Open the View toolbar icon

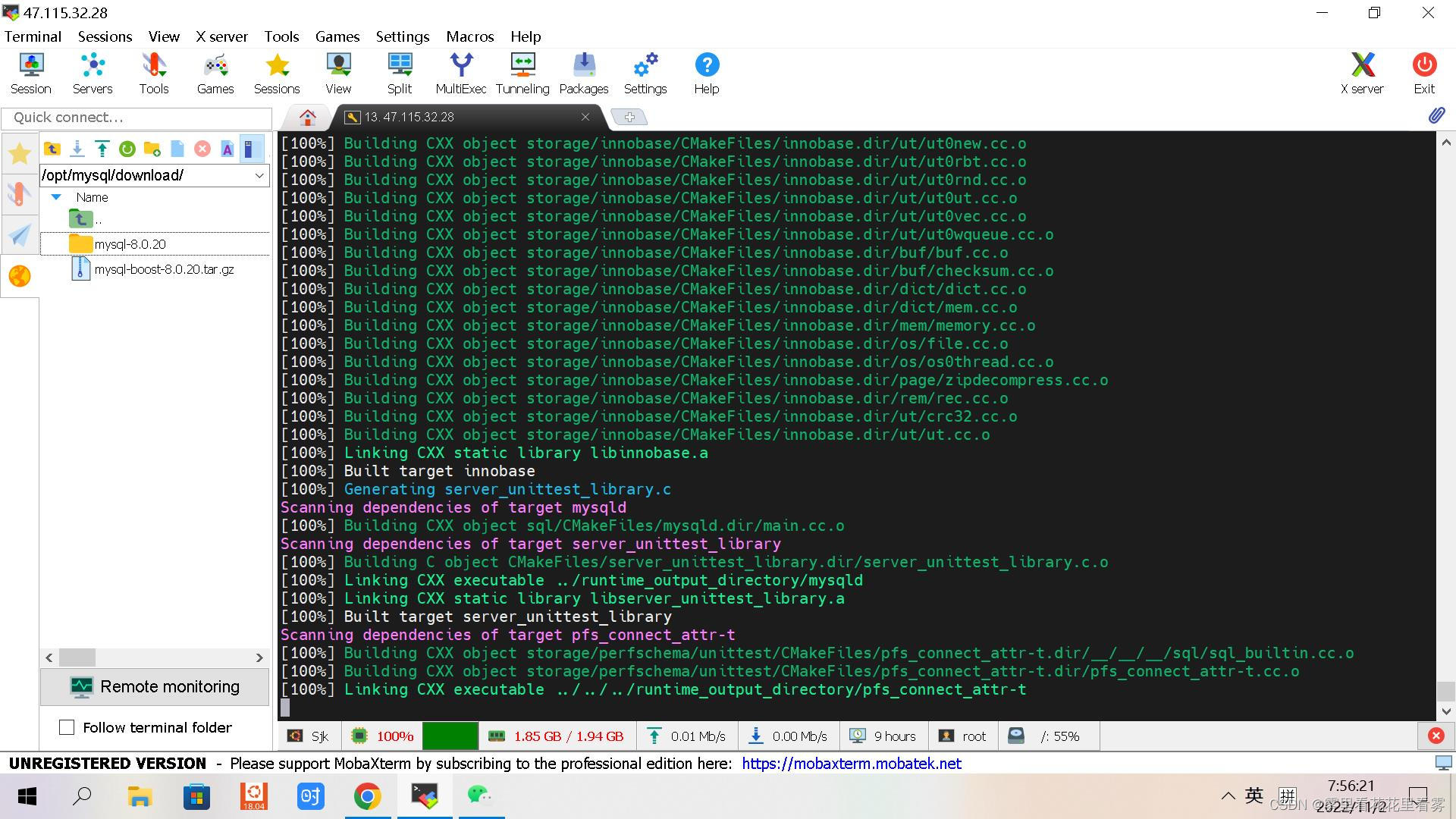coord(338,74)
